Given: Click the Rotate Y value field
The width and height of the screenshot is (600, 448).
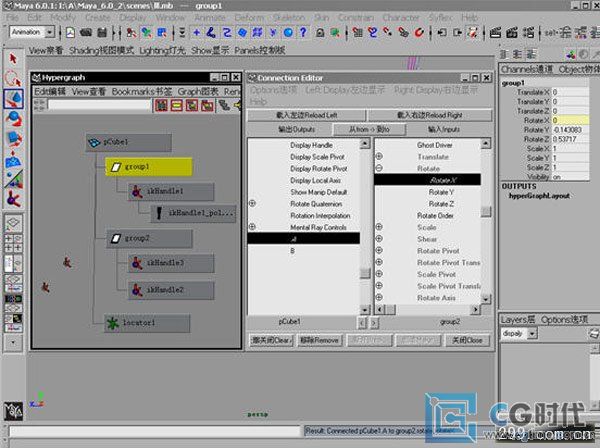Looking at the screenshot, I should pyautogui.click(x=570, y=130).
